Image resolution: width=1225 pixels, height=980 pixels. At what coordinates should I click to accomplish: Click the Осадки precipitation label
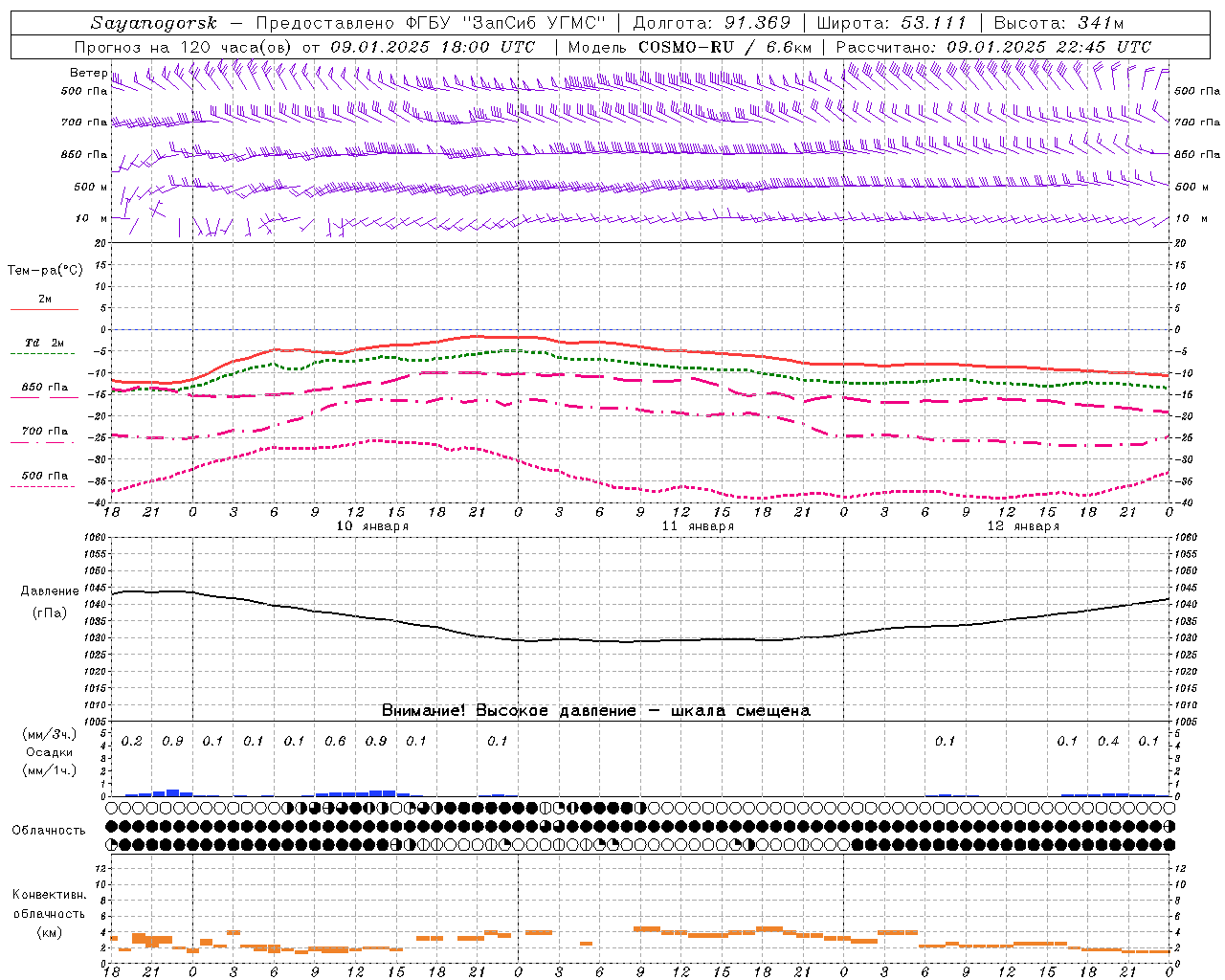click(x=50, y=752)
